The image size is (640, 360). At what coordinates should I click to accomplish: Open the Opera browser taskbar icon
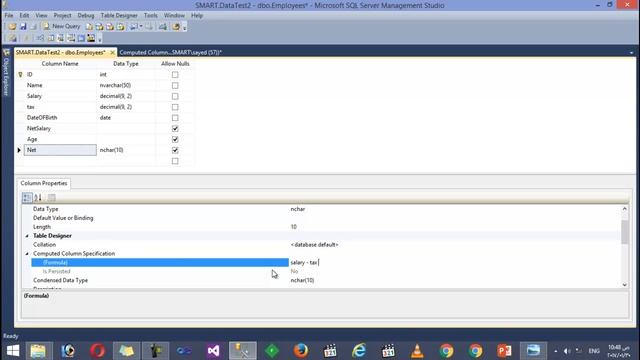(x=97, y=351)
